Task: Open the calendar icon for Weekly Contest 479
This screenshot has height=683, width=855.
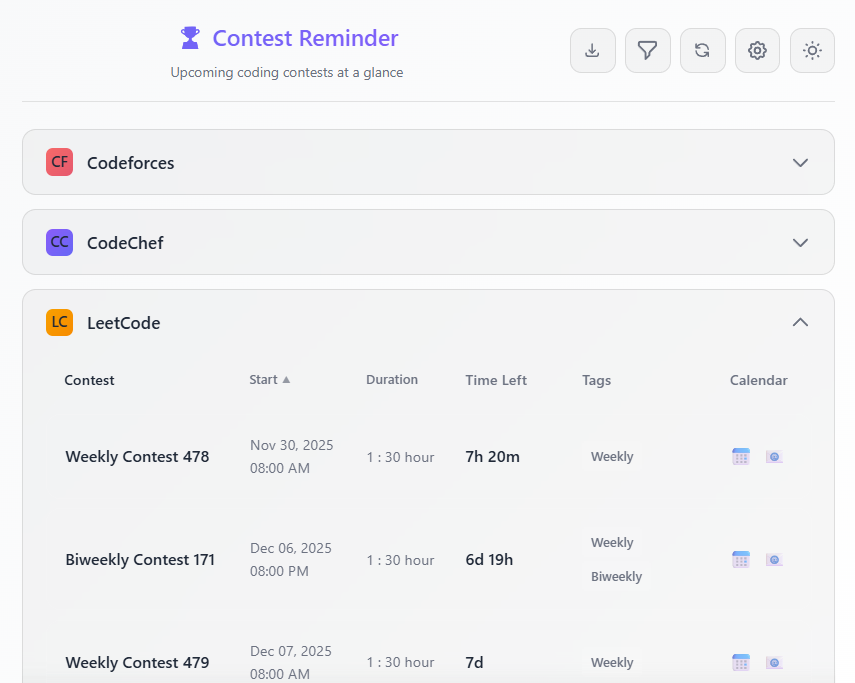Action: (740, 662)
